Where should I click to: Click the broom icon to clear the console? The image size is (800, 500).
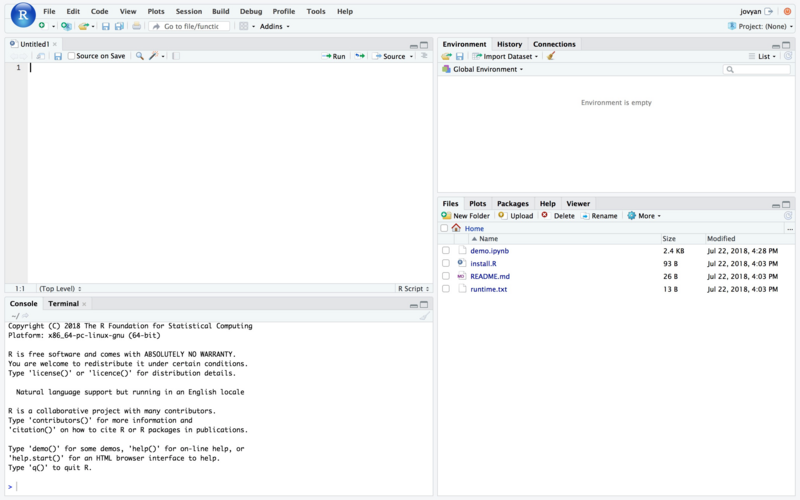coord(424,316)
